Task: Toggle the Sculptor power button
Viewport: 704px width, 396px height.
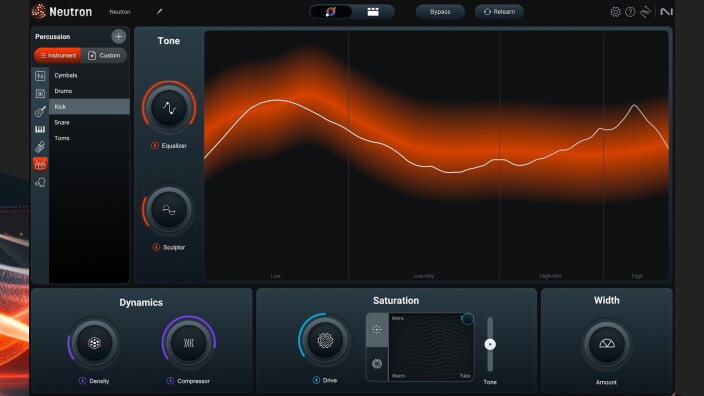Action: [156, 247]
